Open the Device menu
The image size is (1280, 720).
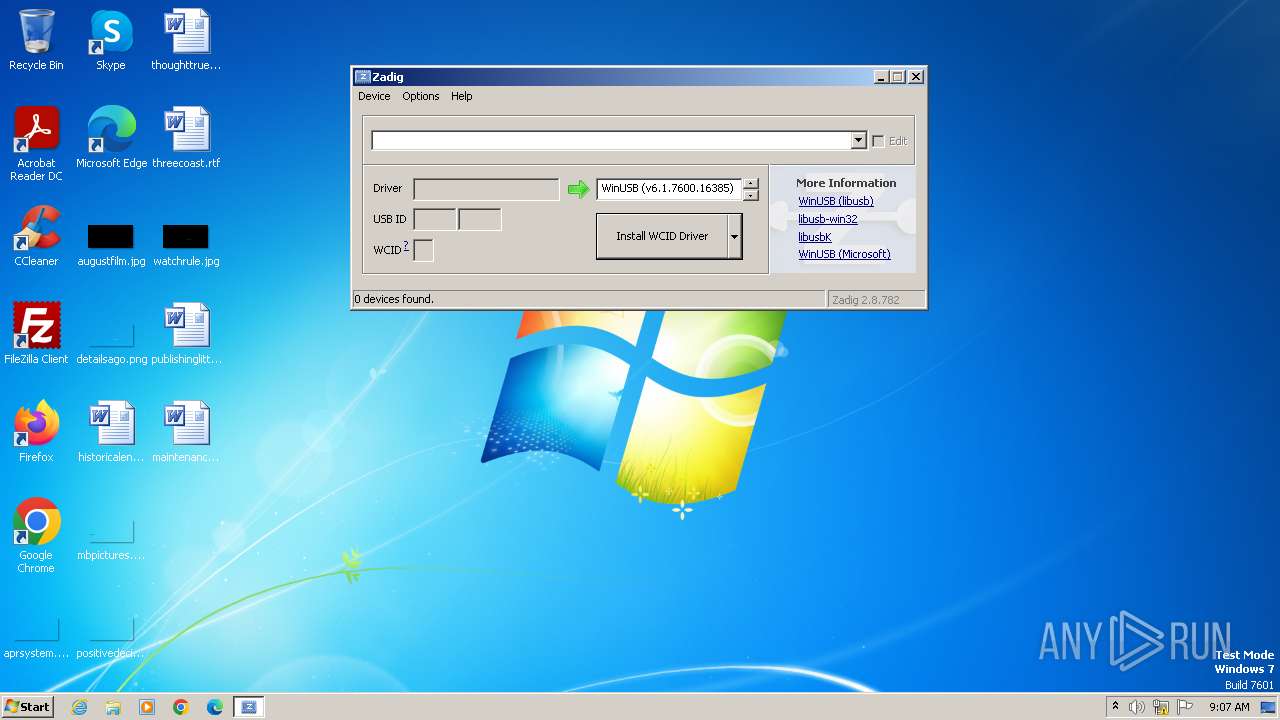(374, 96)
